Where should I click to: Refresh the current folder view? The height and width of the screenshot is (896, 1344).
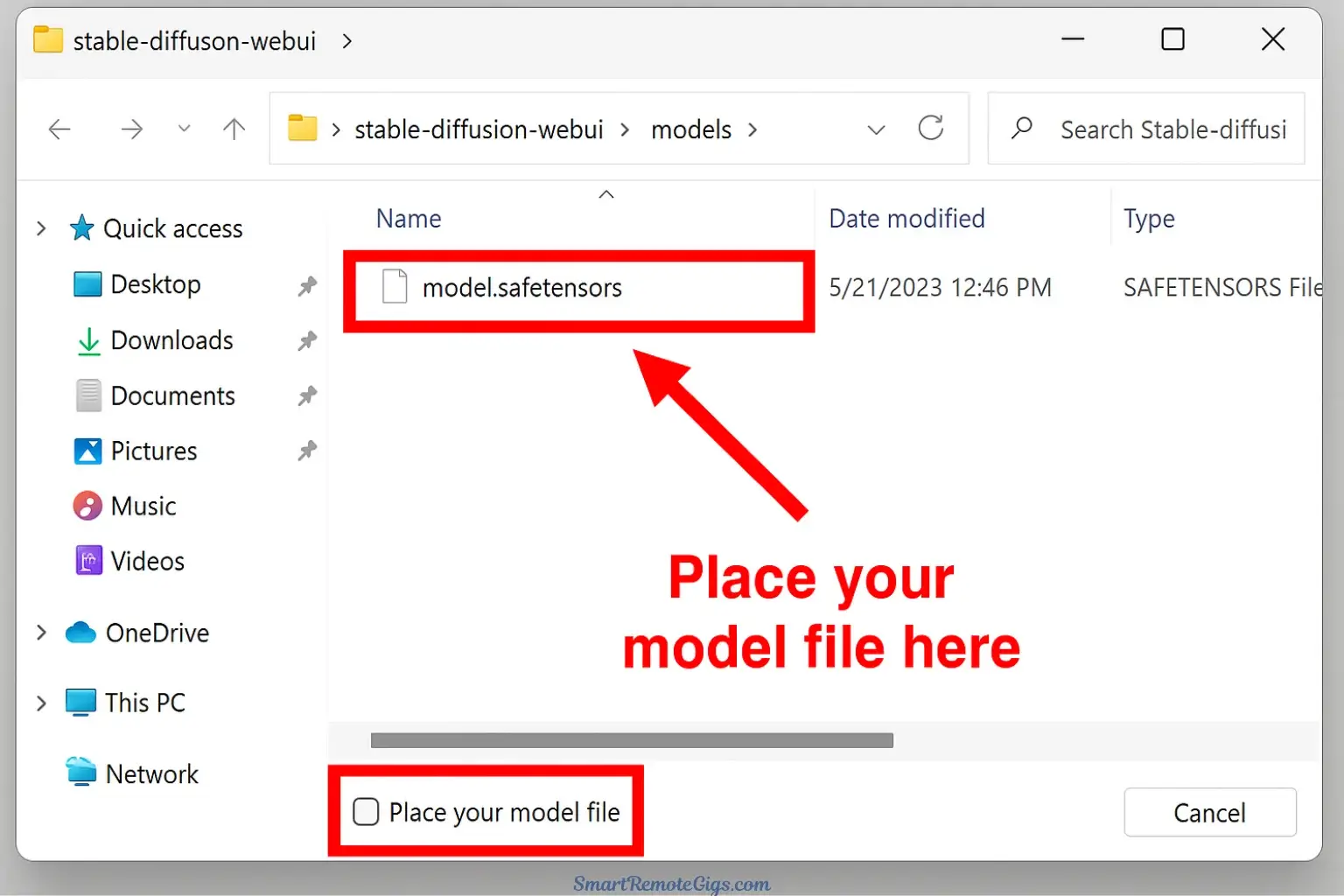coord(930,129)
